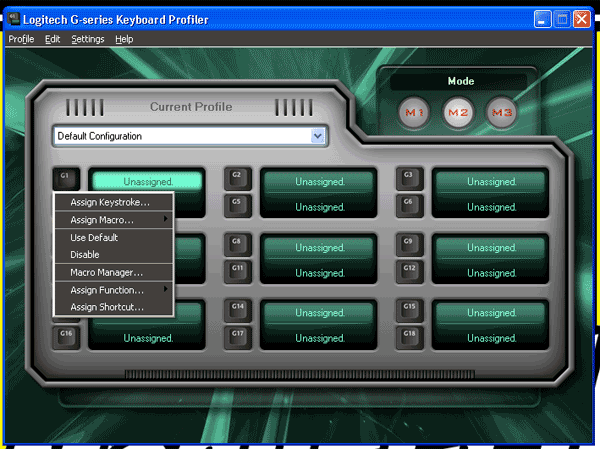Click highlighted G1 Unassigned slot

pos(148,181)
